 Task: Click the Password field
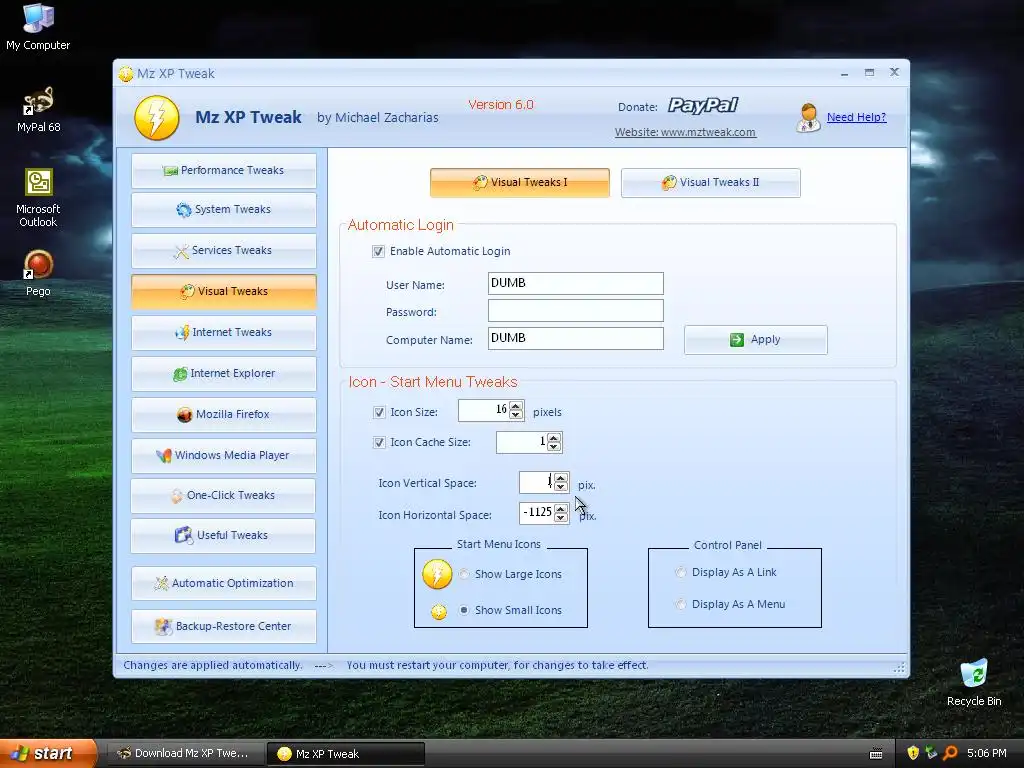pos(575,311)
